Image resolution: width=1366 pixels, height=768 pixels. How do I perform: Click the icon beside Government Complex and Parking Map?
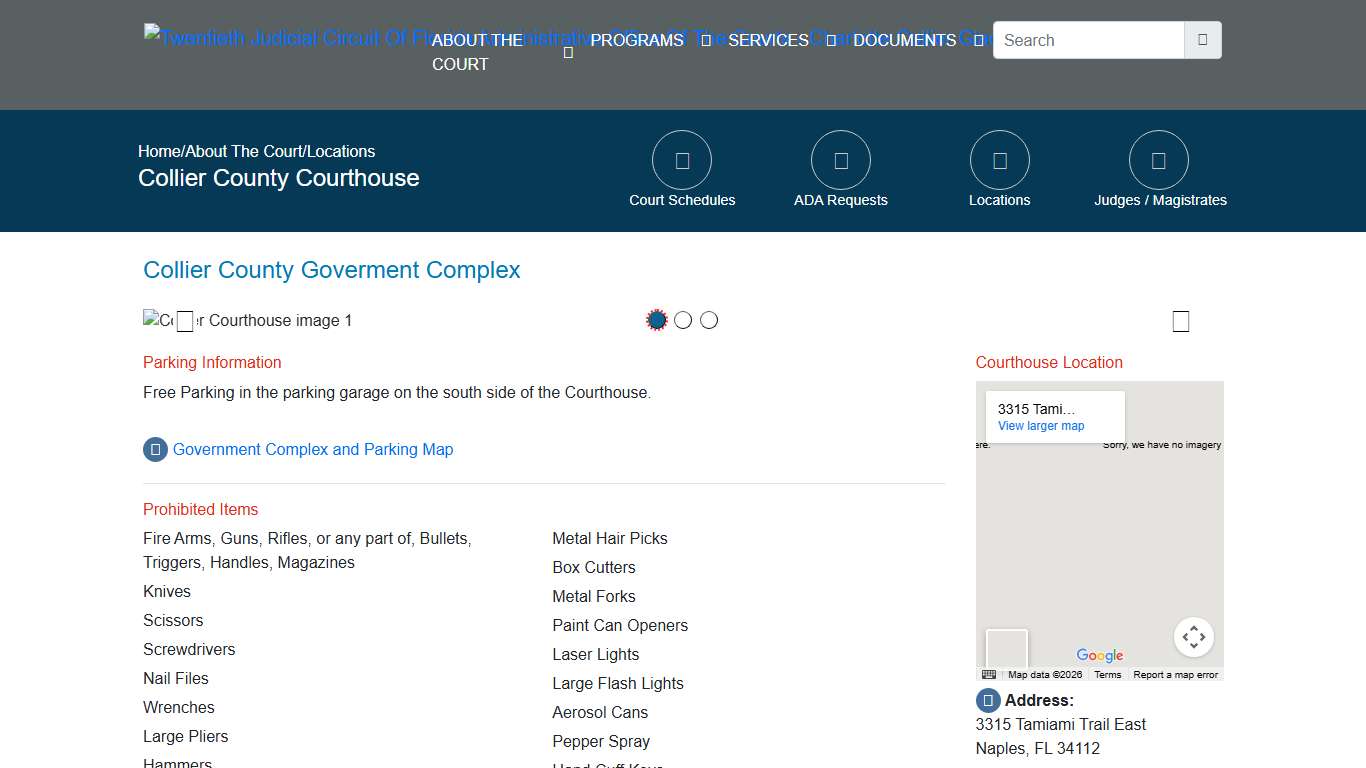pos(155,449)
